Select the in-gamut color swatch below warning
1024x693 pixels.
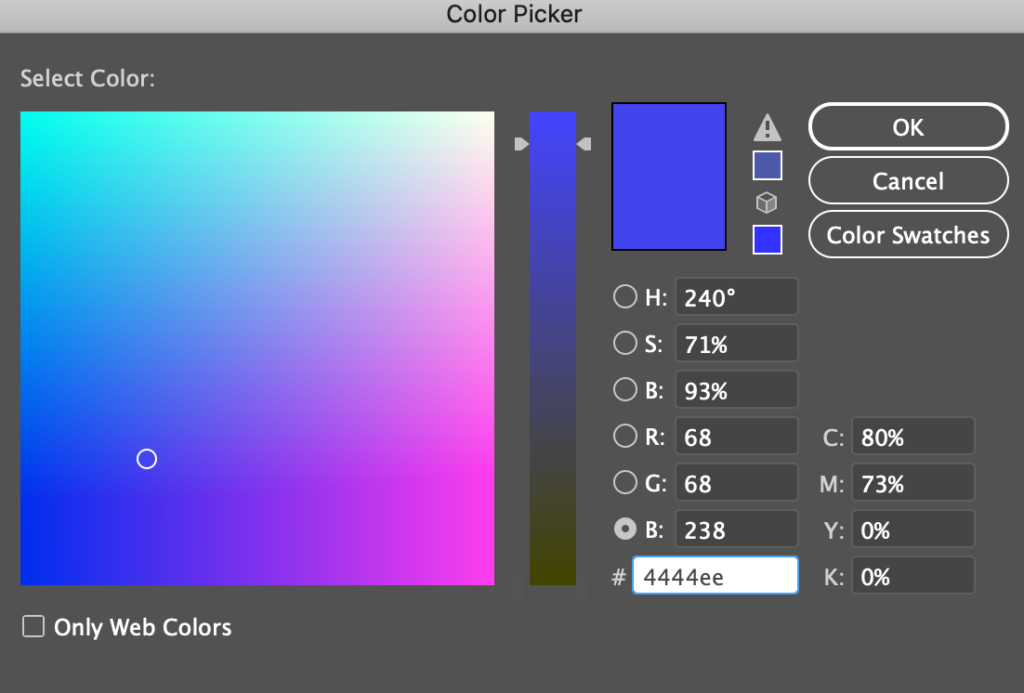tap(767, 165)
